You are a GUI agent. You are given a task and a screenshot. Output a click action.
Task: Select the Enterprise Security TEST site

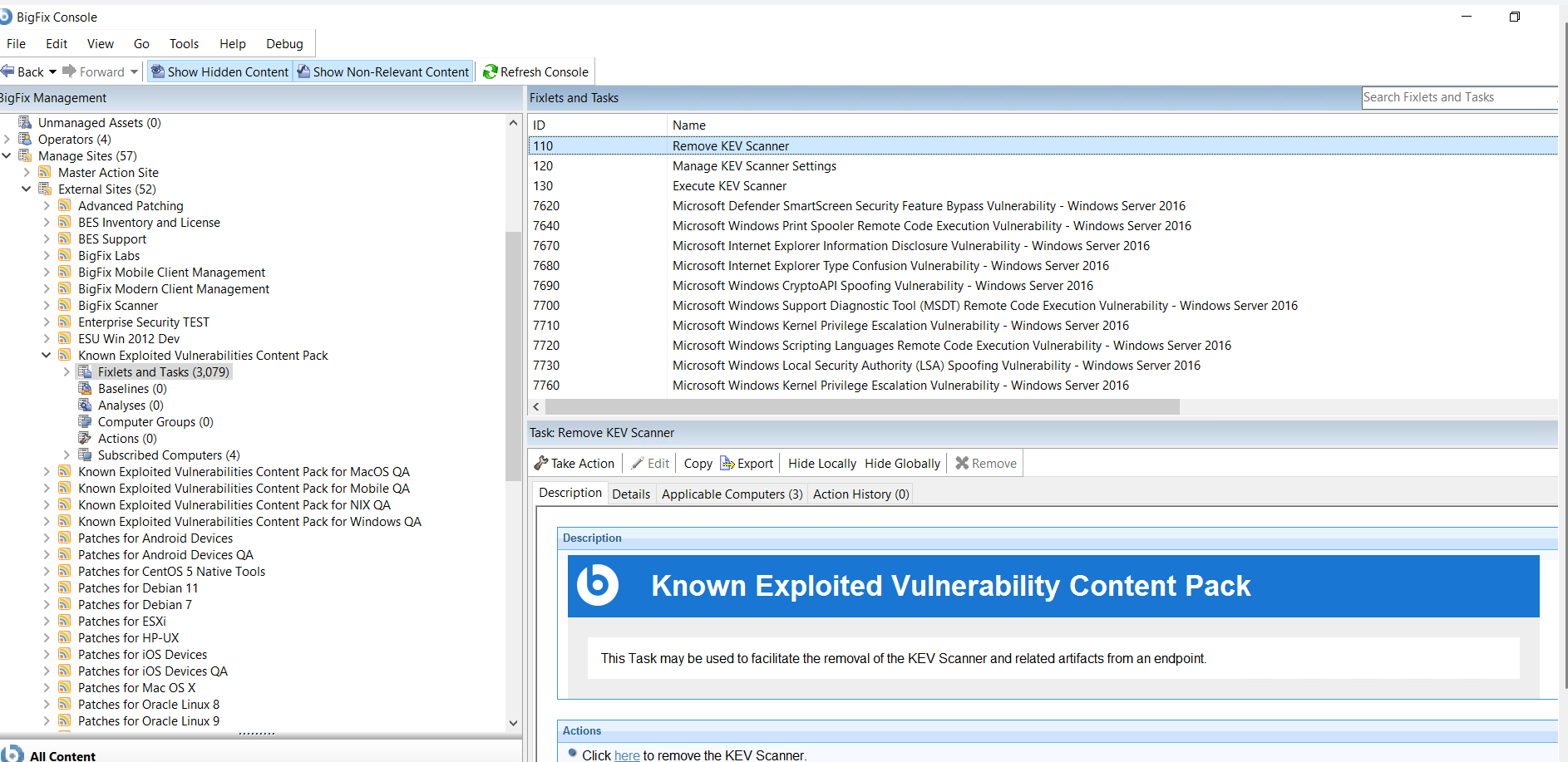144,322
